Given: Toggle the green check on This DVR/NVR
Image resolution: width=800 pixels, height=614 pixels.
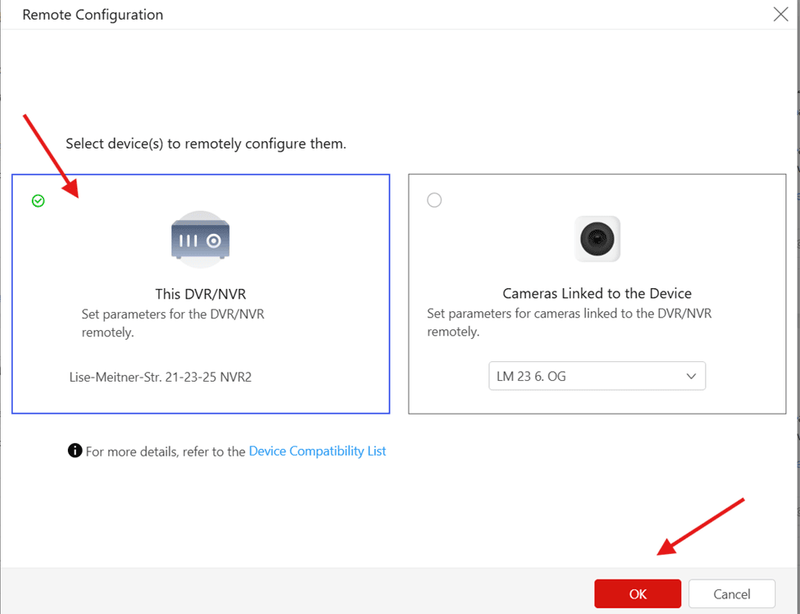Looking at the screenshot, I should [x=38, y=201].
